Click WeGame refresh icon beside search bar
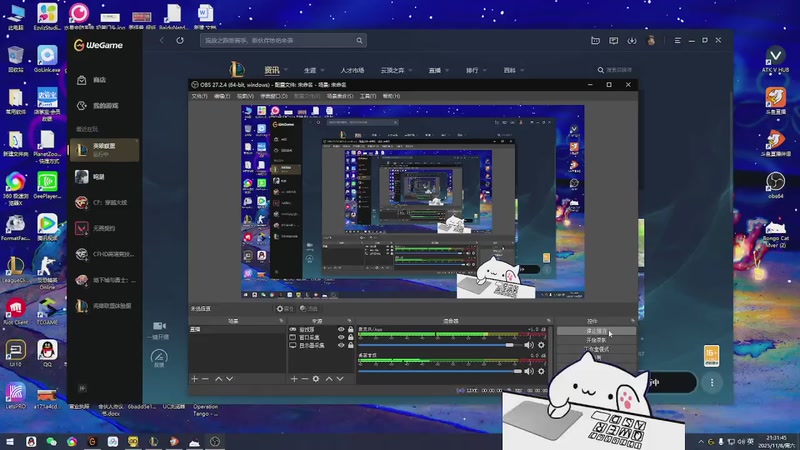 pos(180,40)
